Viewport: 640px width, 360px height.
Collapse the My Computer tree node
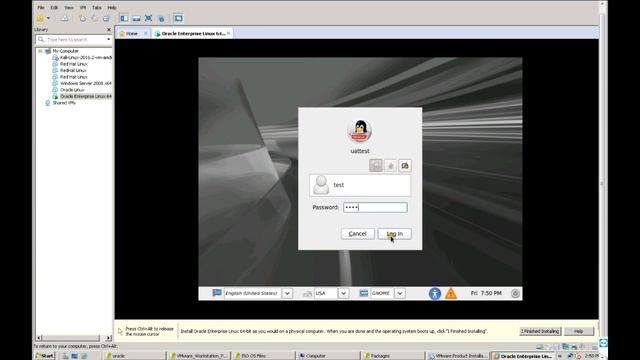[40, 51]
